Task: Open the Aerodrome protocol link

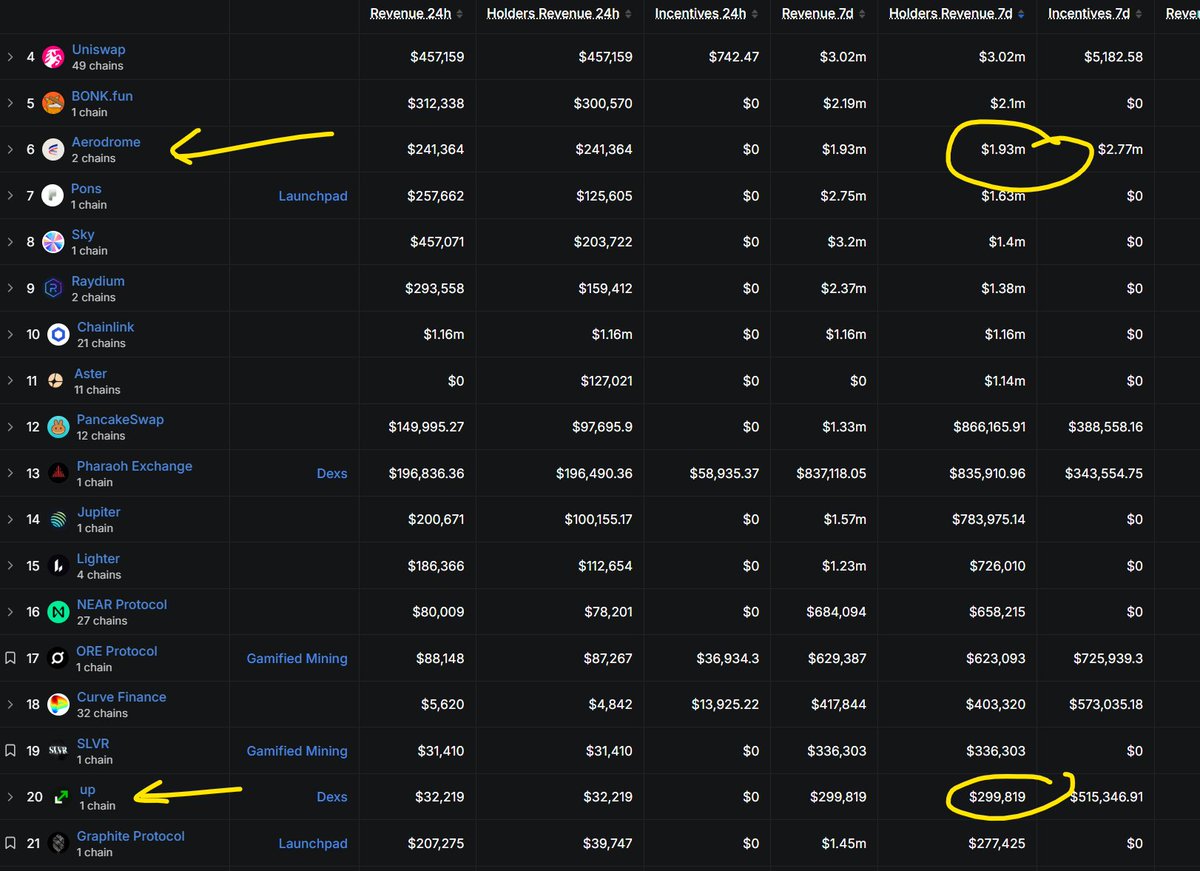Action: click(106, 142)
